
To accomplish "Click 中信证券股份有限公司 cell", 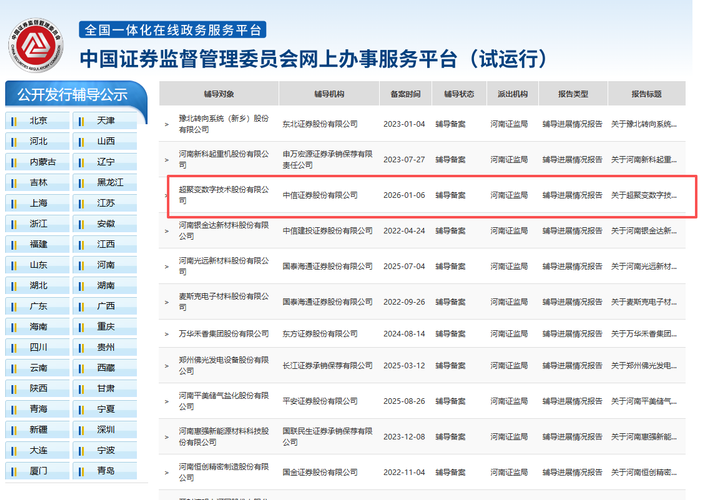I will [320, 195].
